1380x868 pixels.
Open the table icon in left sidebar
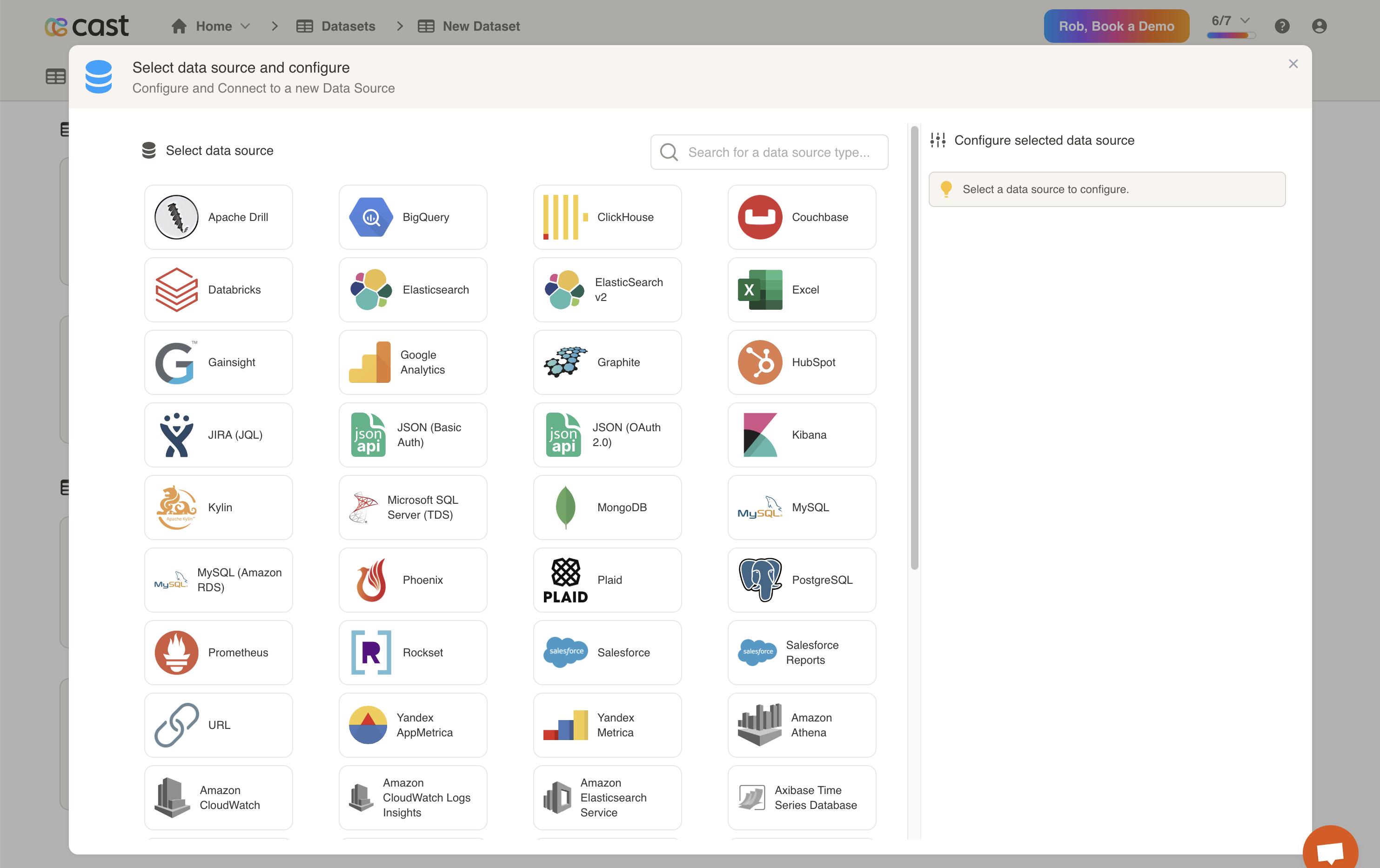coord(55,76)
